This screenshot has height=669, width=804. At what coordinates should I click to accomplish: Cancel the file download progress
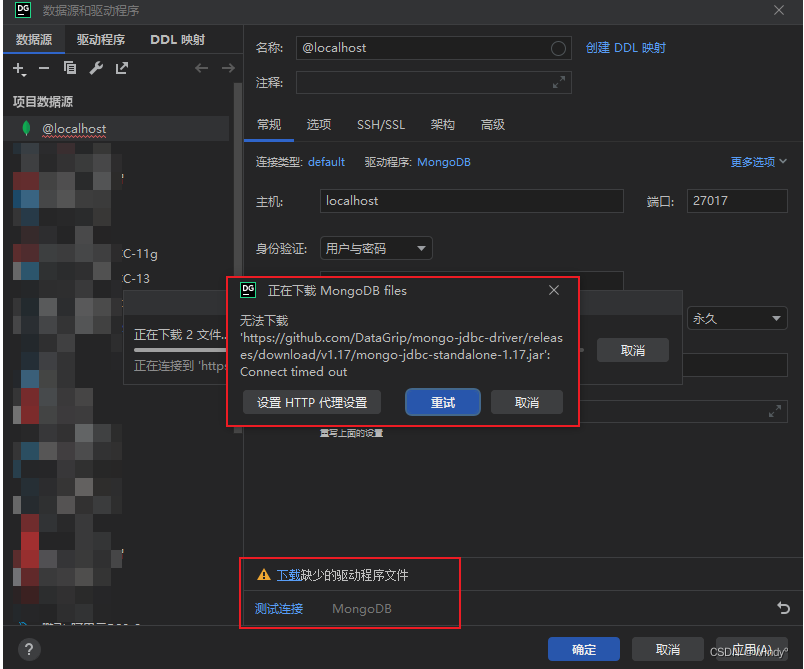tap(633, 350)
